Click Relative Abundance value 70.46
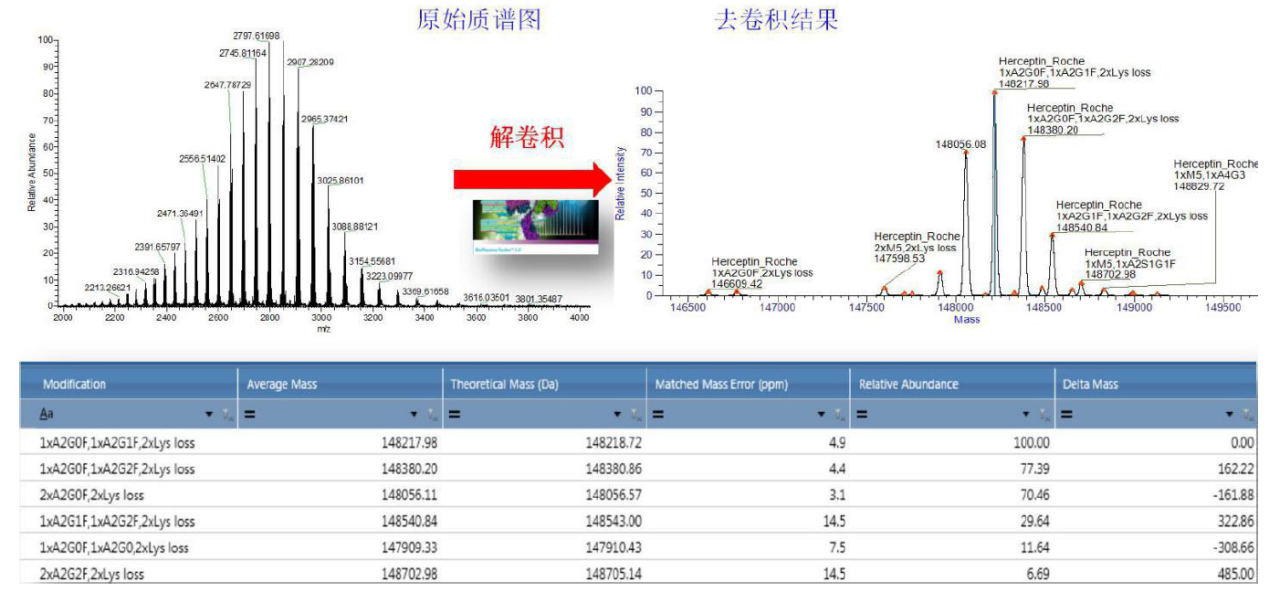 coord(1035,495)
